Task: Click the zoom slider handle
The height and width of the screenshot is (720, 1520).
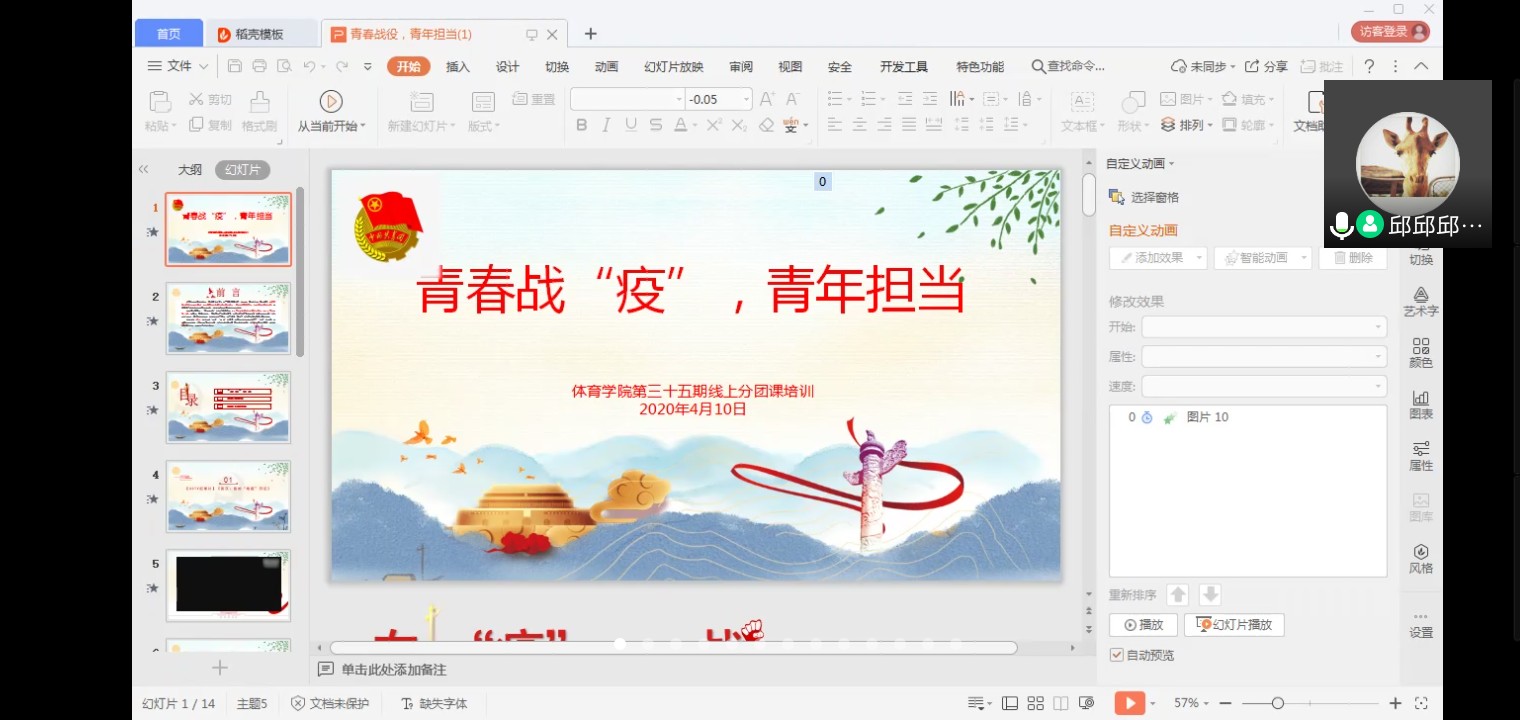Action: pyautogui.click(x=1277, y=703)
